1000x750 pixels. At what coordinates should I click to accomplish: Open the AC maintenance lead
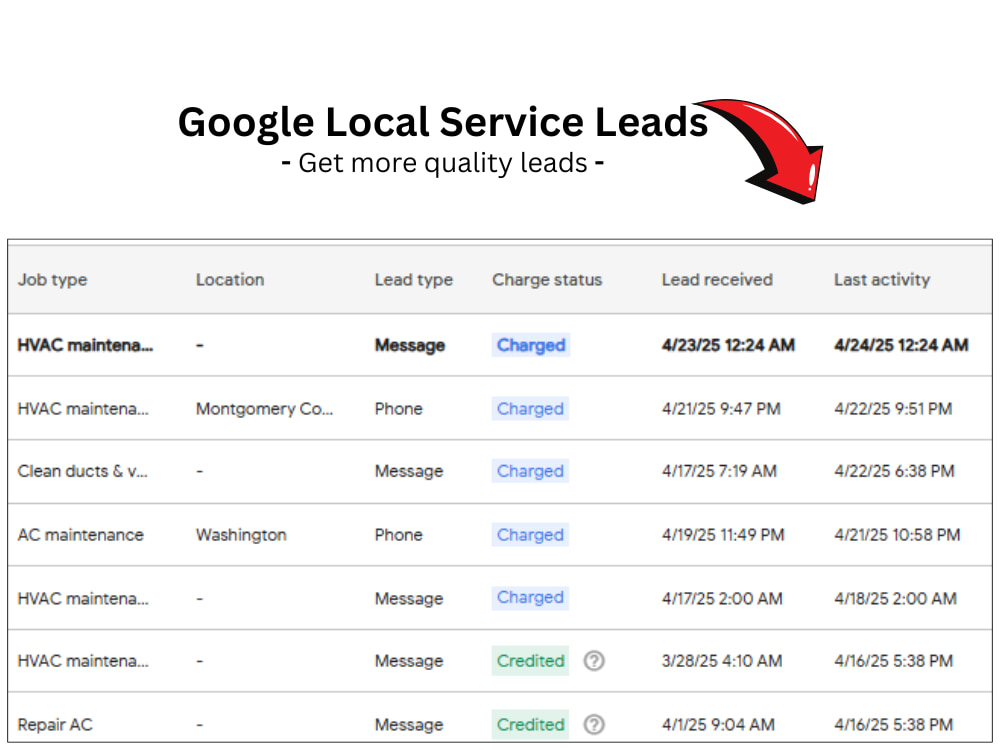(80, 535)
